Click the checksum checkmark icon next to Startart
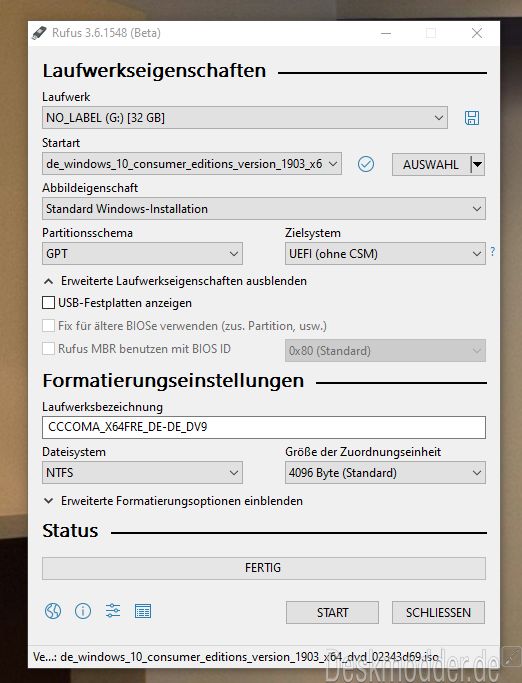The height and width of the screenshot is (683, 522). pos(366,164)
